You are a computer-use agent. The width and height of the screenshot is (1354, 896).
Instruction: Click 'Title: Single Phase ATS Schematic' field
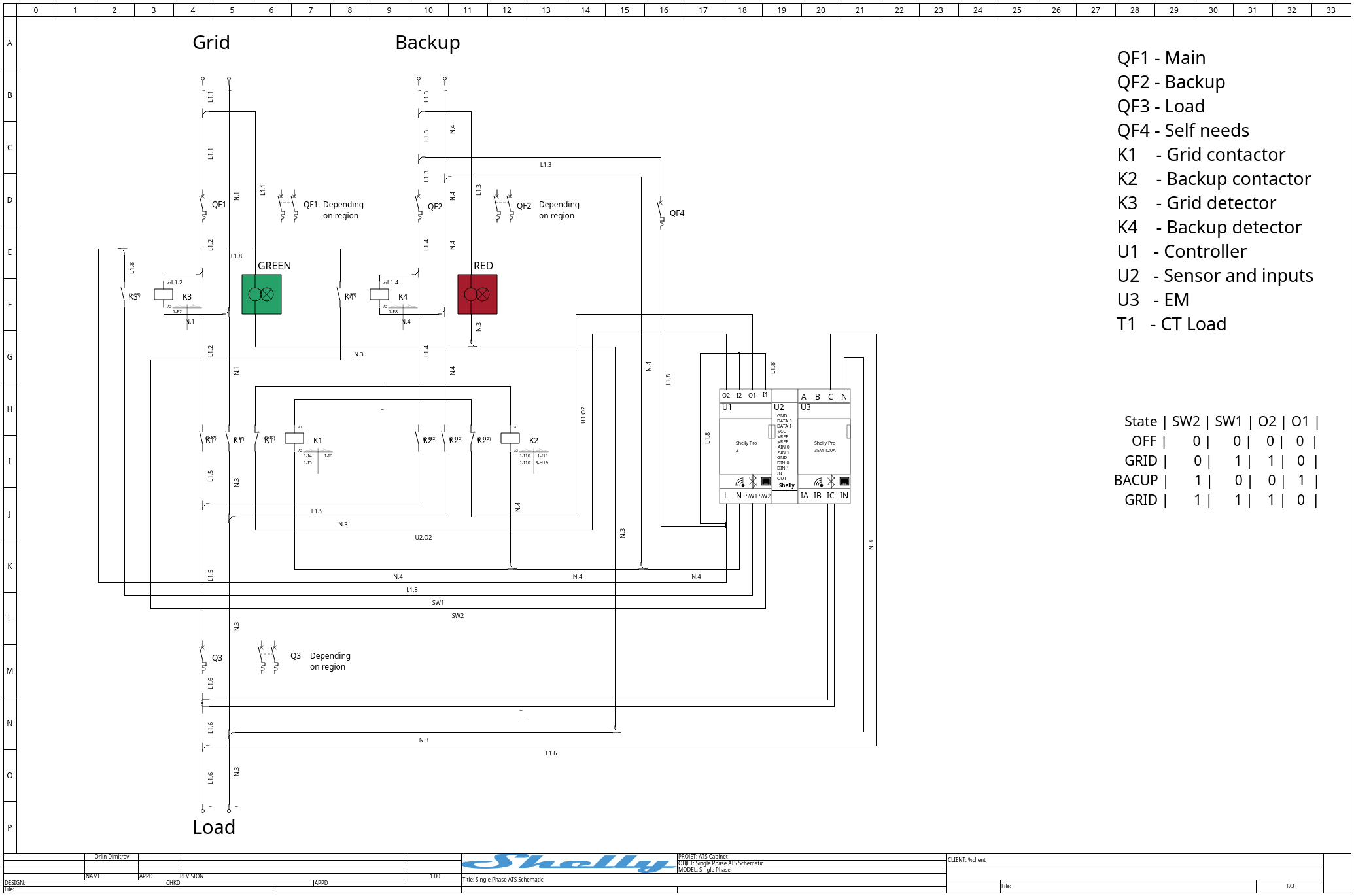(503, 880)
